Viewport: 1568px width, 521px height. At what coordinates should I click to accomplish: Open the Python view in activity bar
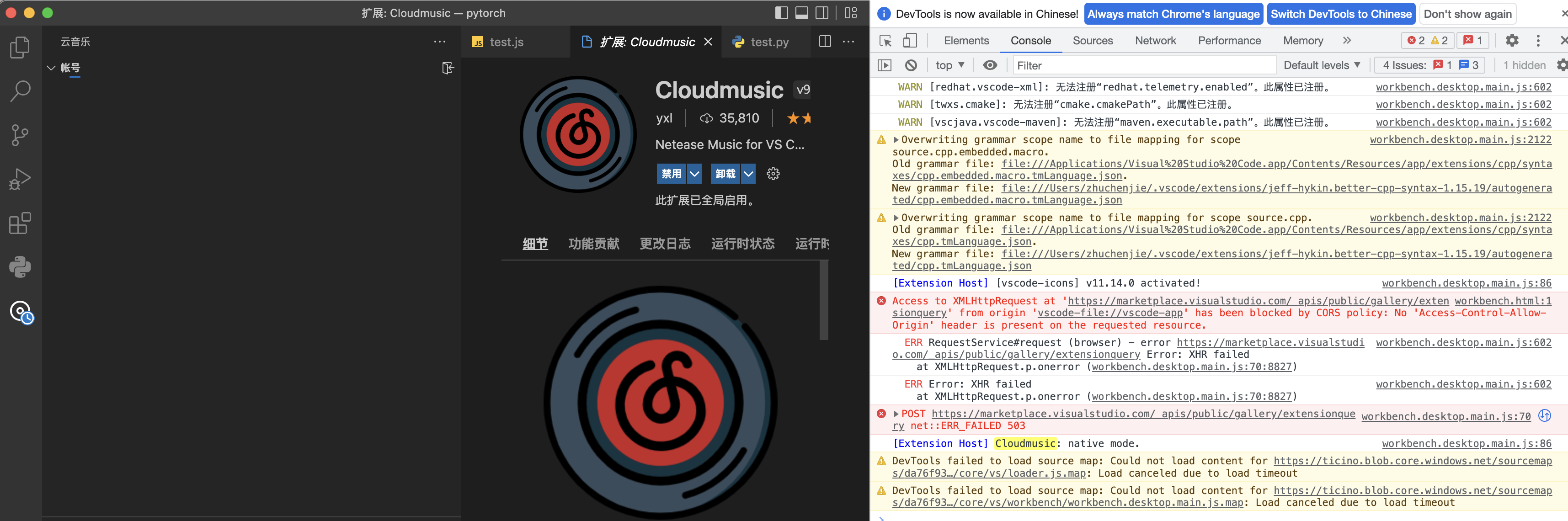(x=20, y=267)
